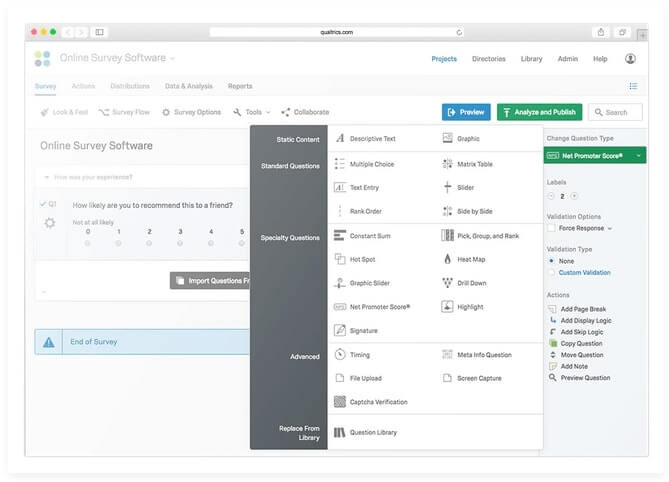Expand the Online Survey Software project dropdown
The width and height of the screenshot is (669, 482).
point(172,58)
